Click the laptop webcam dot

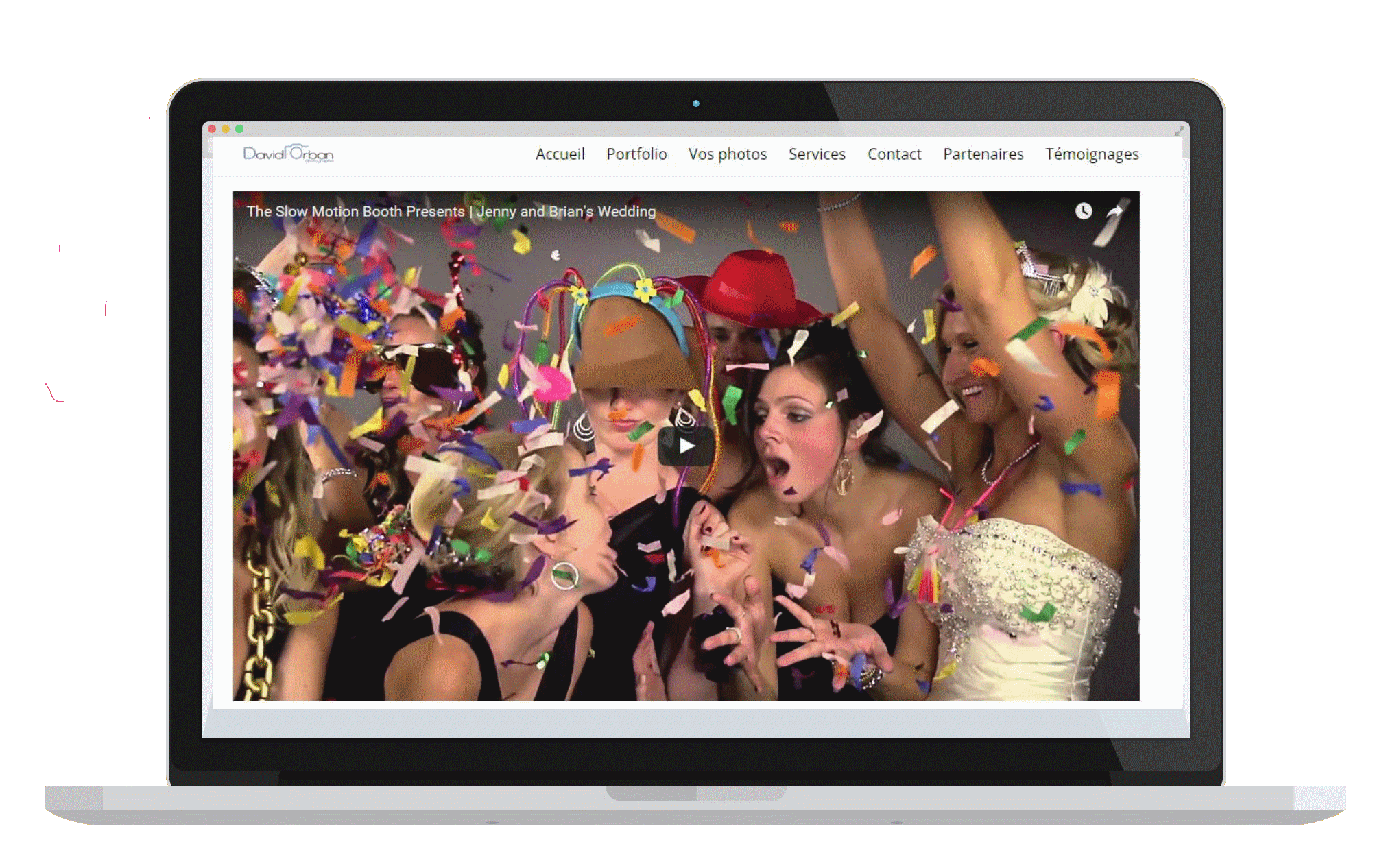pos(696,104)
